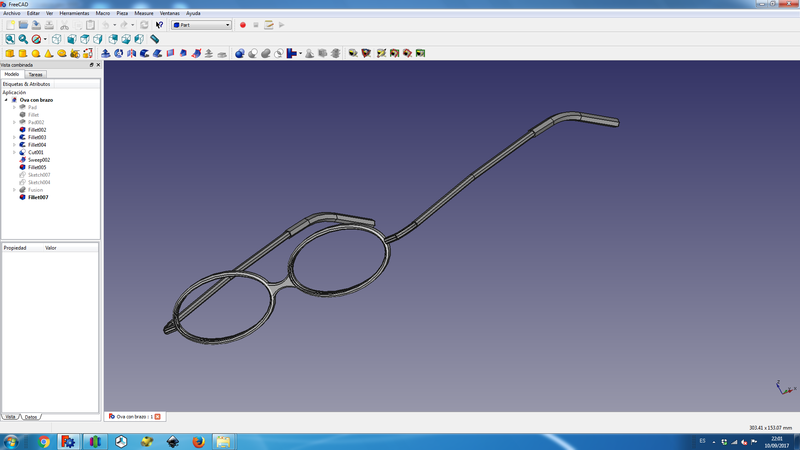Image resolution: width=800 pixels, height=450 pixels.
Task: Open the Editar menu
Action: pyautogui.click(x=33, y=13)
